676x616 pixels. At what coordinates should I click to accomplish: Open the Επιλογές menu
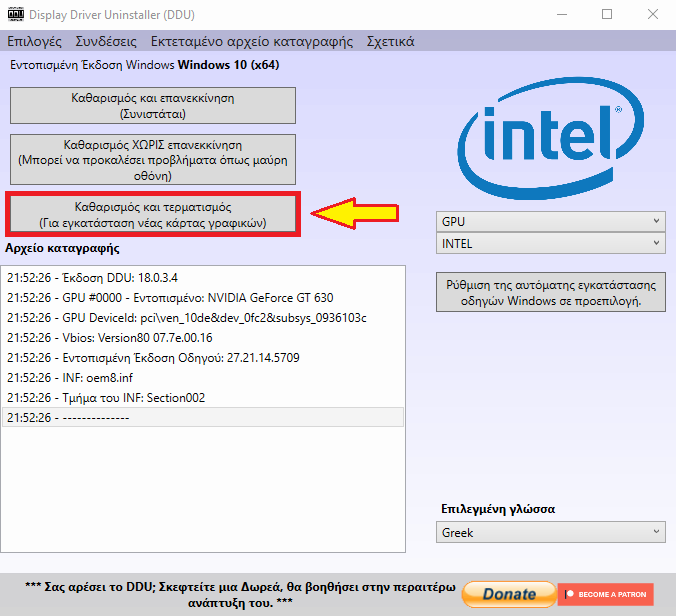34,41
